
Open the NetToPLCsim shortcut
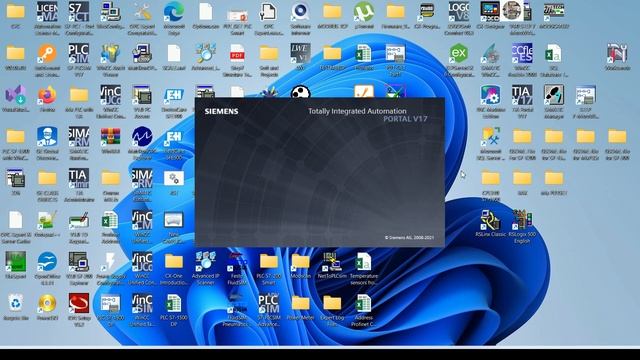(x=332, y=262)
